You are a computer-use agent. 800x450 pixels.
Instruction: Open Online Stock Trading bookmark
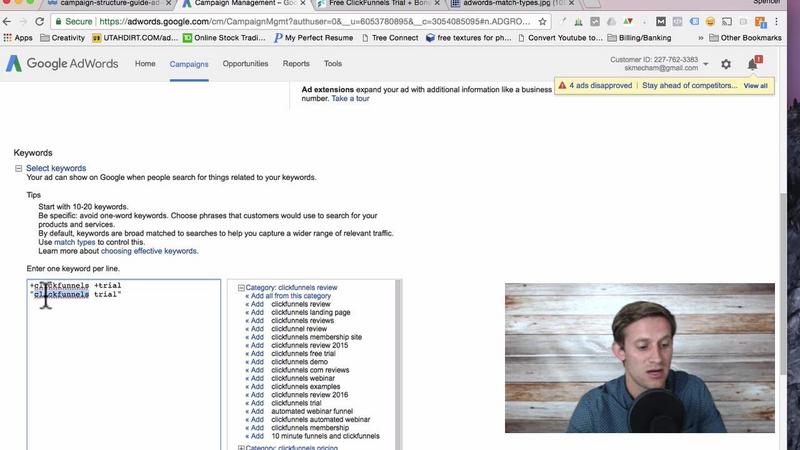[x=224, y=38]
